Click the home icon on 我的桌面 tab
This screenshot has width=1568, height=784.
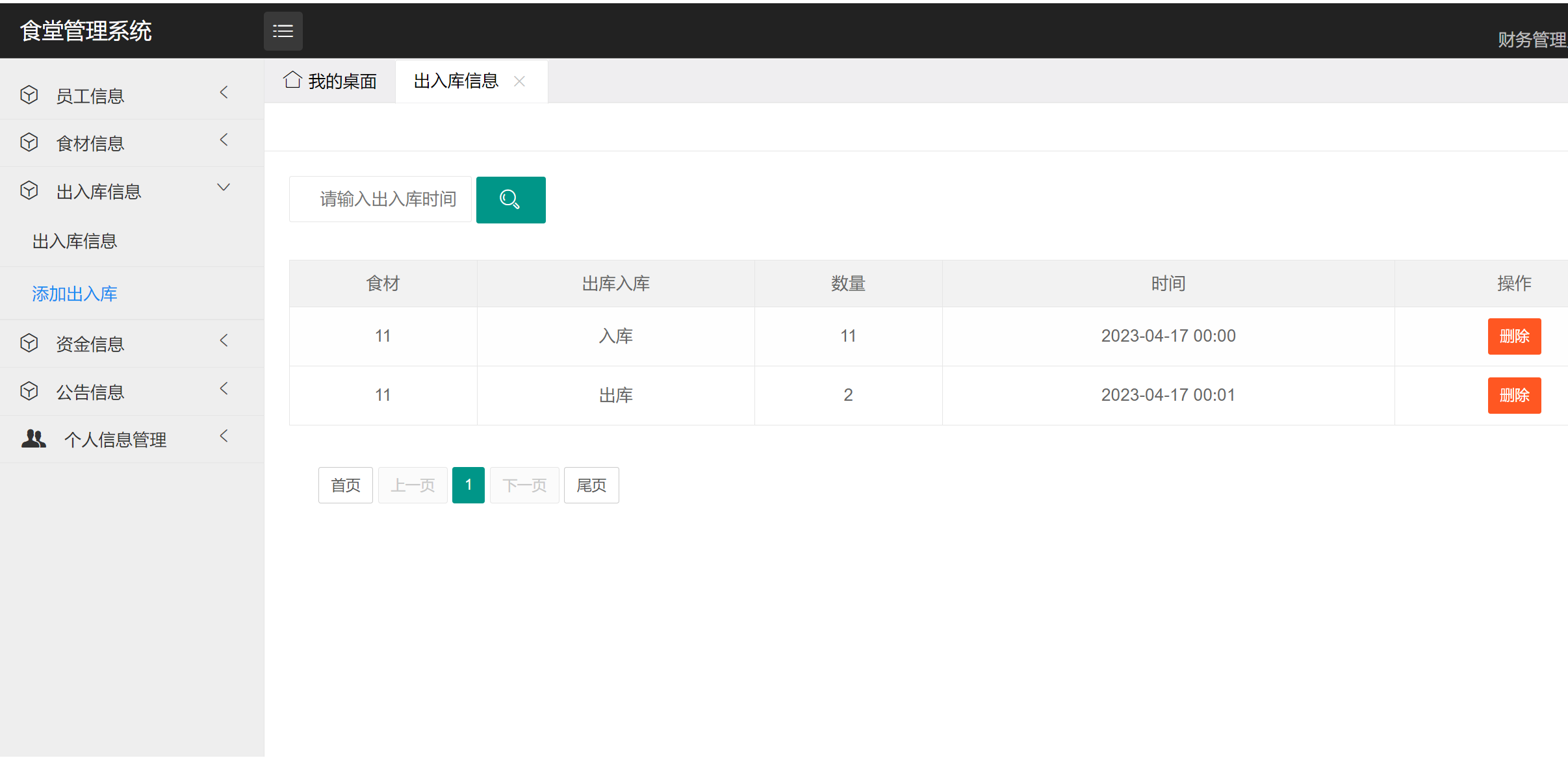pos(292,80)
